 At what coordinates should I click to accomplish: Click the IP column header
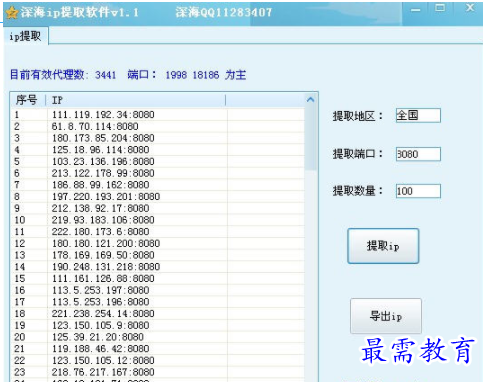click(135, 100)
